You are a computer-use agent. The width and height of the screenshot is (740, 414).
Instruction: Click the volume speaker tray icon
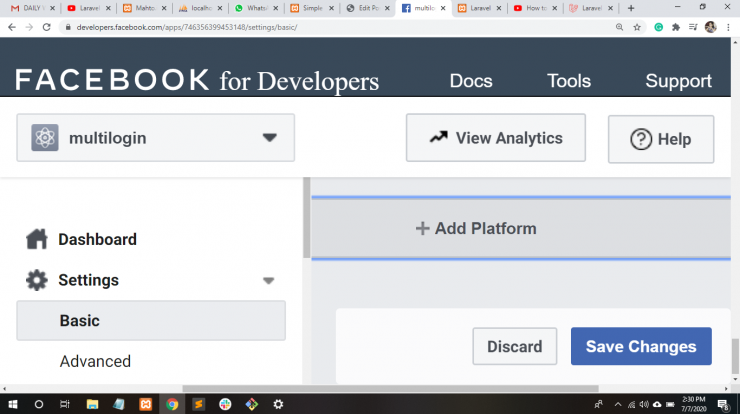(644, 405)
